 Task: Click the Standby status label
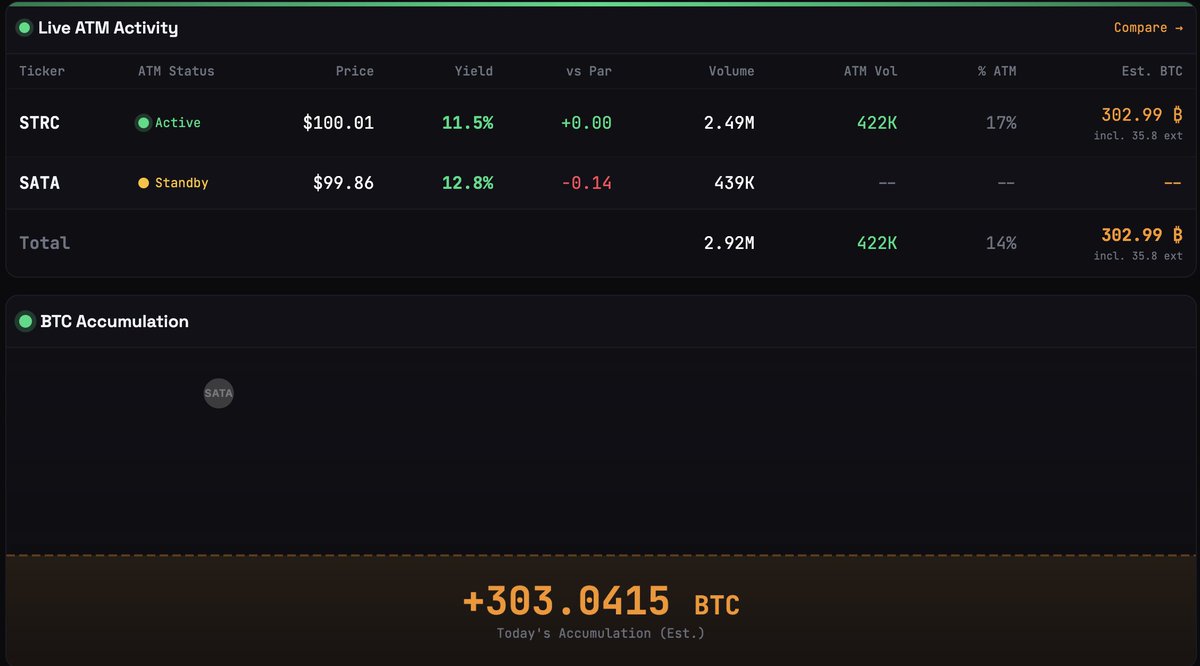181,183
